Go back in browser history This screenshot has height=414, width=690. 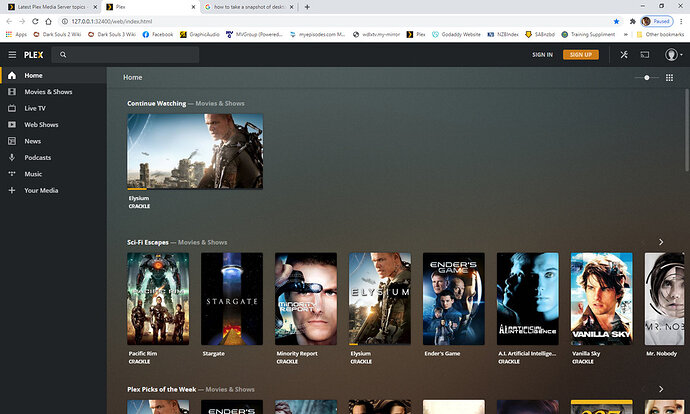(x=9, y=21)
